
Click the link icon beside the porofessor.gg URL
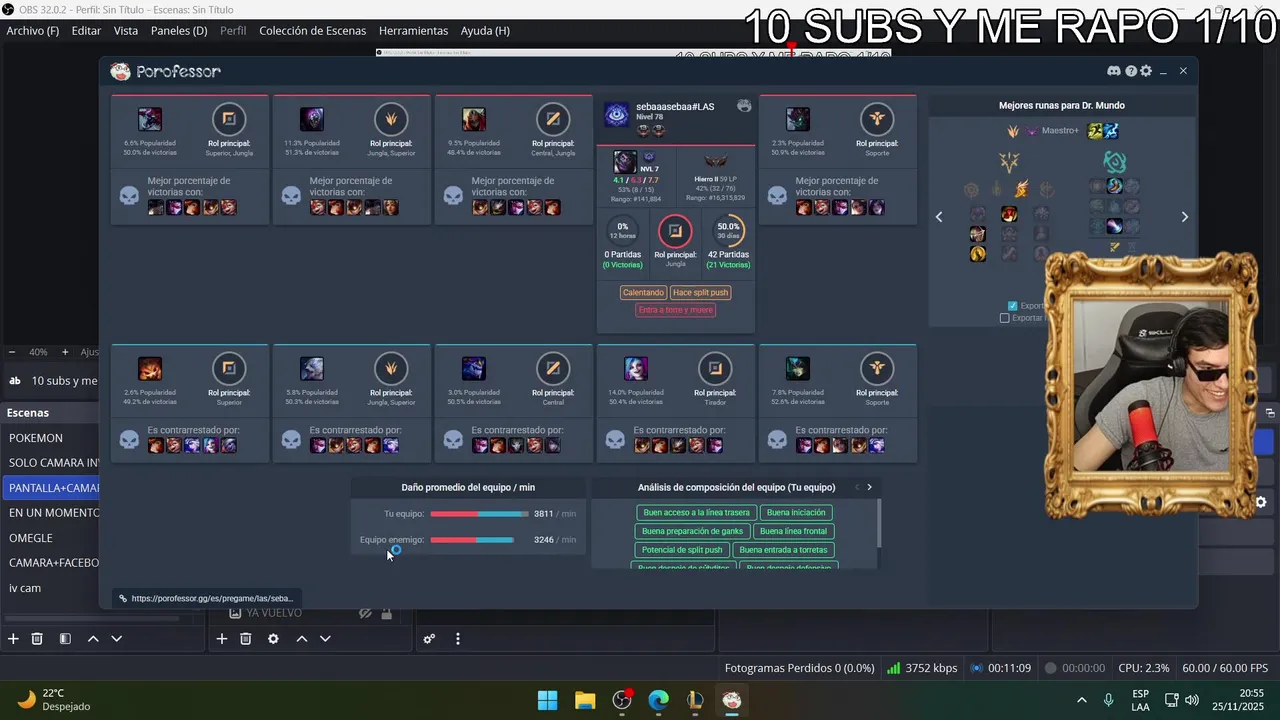[x=123, y=598]
